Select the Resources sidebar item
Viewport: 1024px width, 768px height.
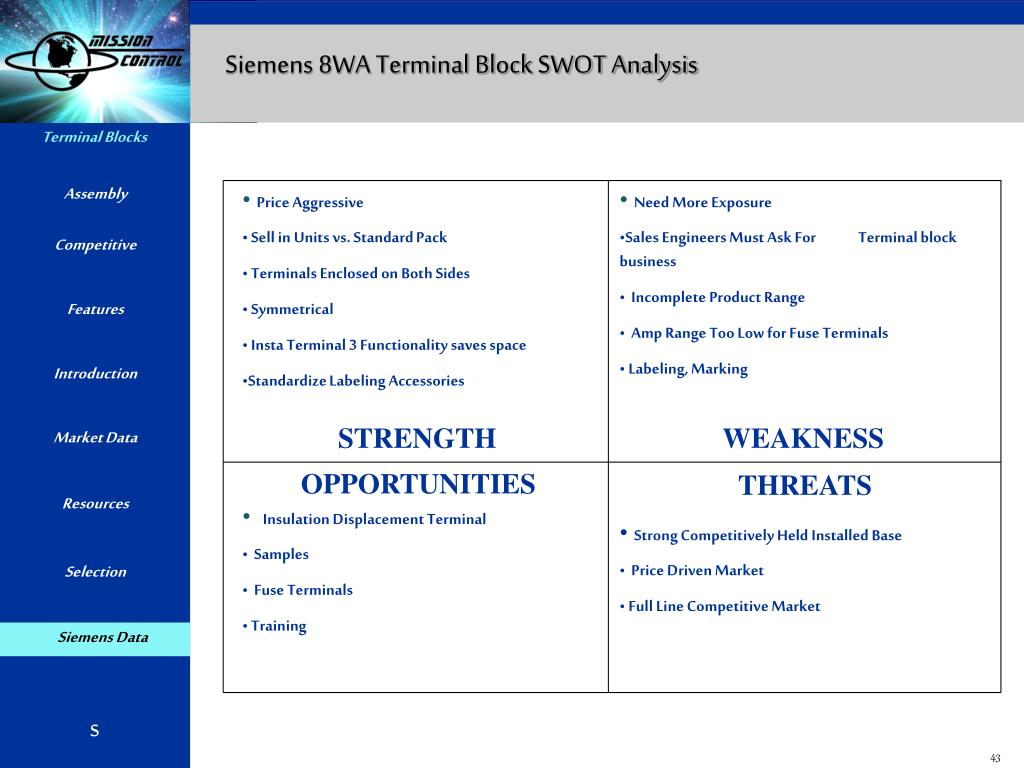pos(96,504)
